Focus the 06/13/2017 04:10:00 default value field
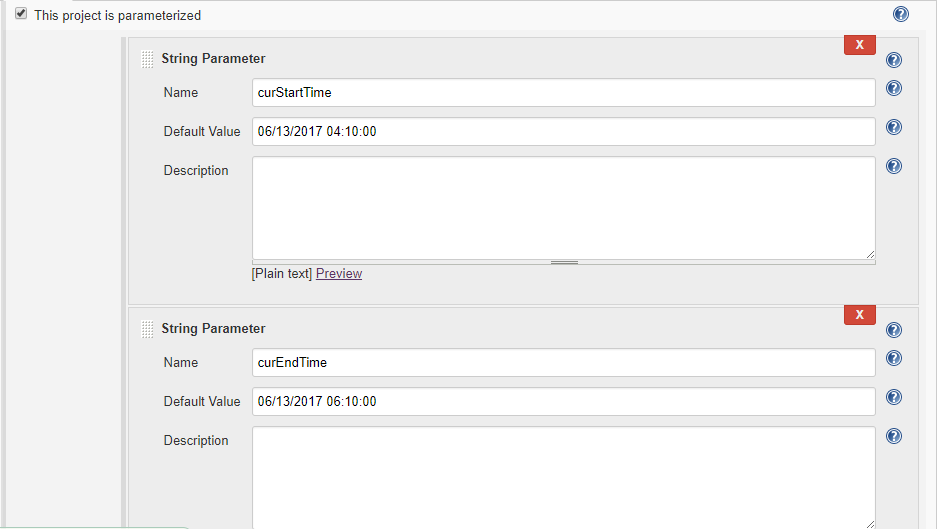Image resolution: width=938 pixels, height=529 pixels. tap(564, 132)
